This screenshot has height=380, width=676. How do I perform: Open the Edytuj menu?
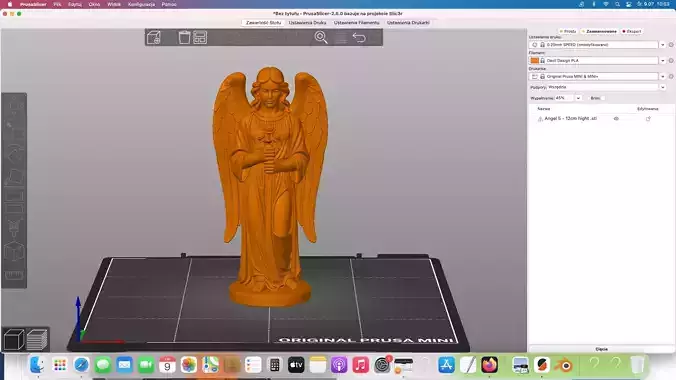coord(75,4)
